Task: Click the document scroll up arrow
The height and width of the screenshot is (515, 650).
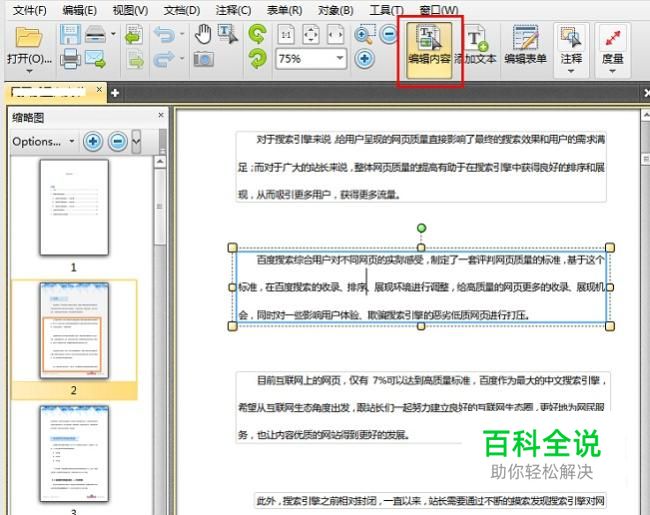Action: click(645, 114)
